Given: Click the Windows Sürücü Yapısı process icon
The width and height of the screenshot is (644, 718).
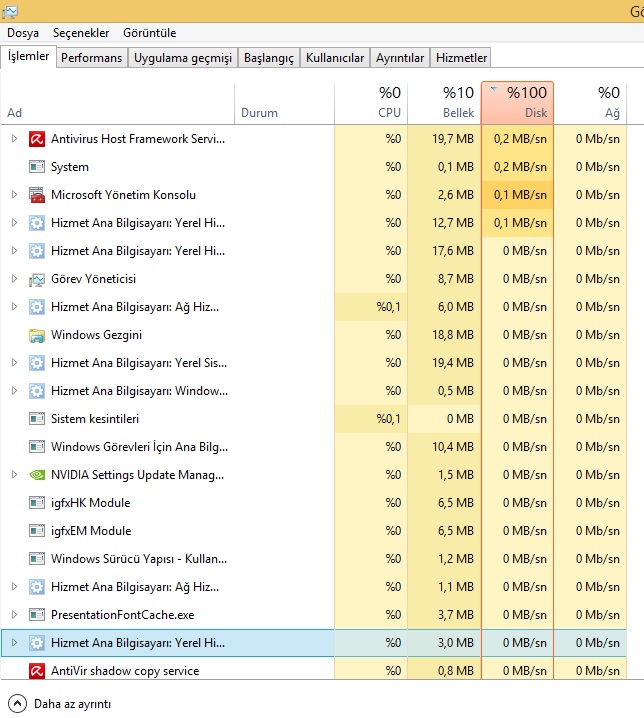Looking at the screenshot, I should tap(37, 559).
